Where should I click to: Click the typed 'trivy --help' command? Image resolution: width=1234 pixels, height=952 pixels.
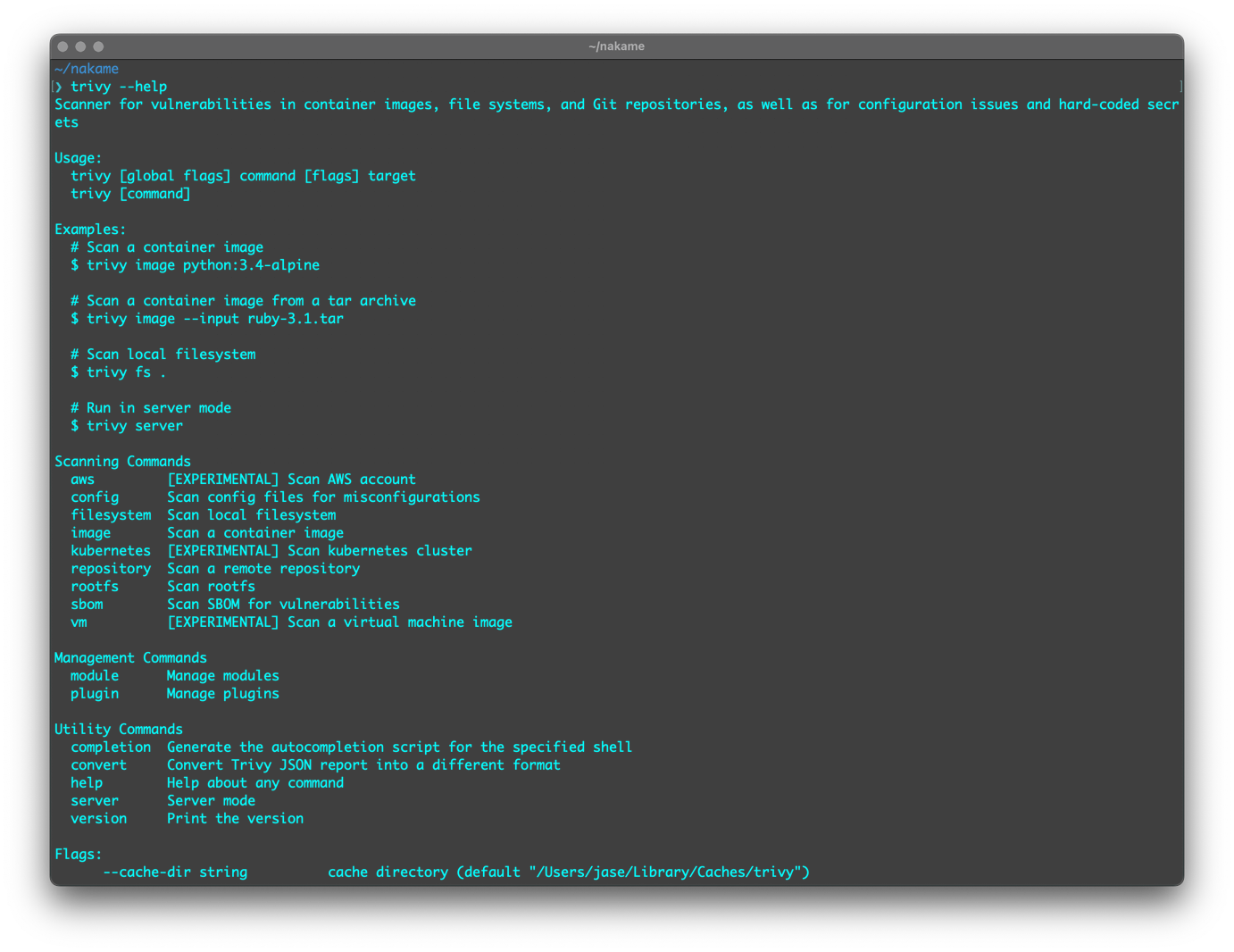(119, 87)
